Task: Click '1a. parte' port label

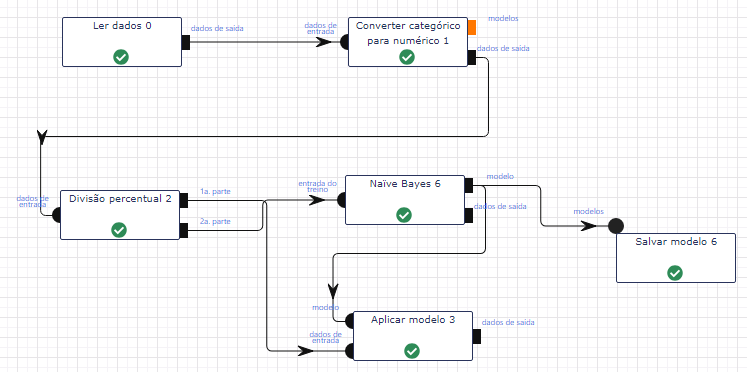Action: coord(215,191)
